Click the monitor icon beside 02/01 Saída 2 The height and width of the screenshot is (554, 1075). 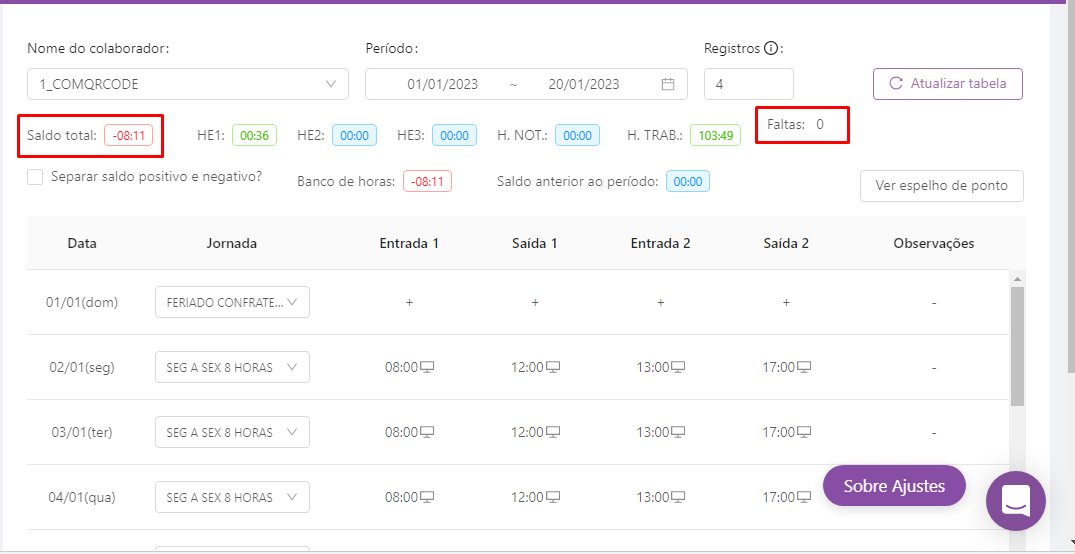(803, 367)
